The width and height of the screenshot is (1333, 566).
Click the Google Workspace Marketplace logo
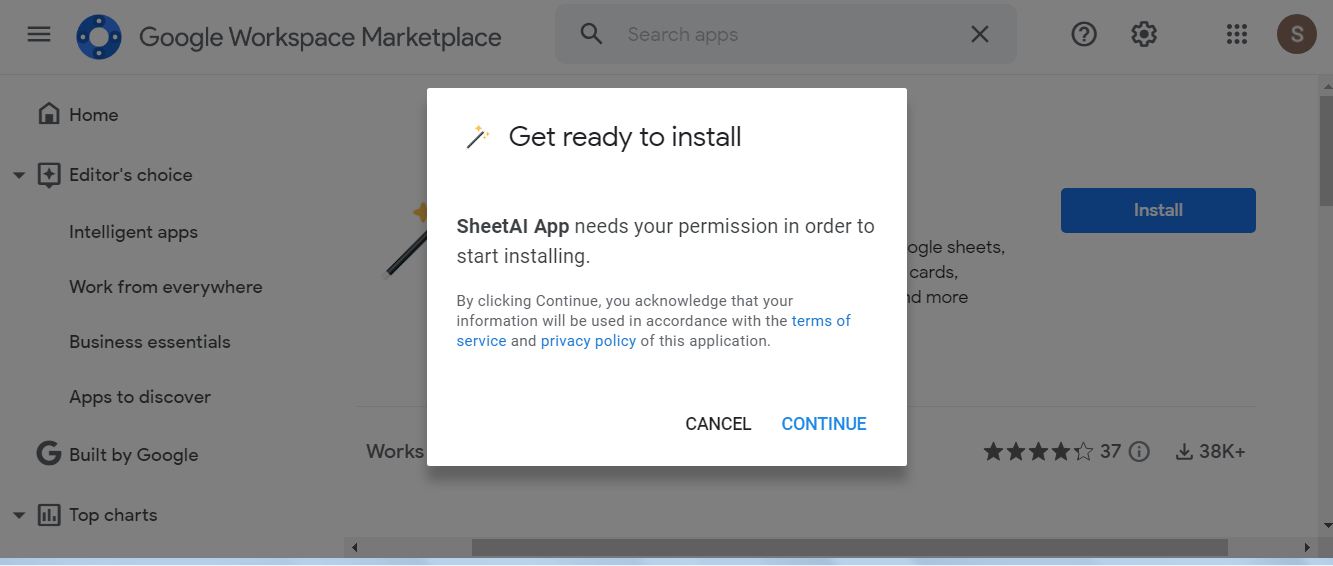[99, 37]
